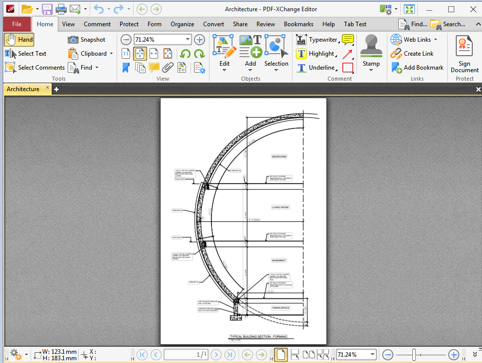This screenshot has height=363, width=482.
Task: Click Add Bookmark in Links group
Action: [x=417, y=68]
